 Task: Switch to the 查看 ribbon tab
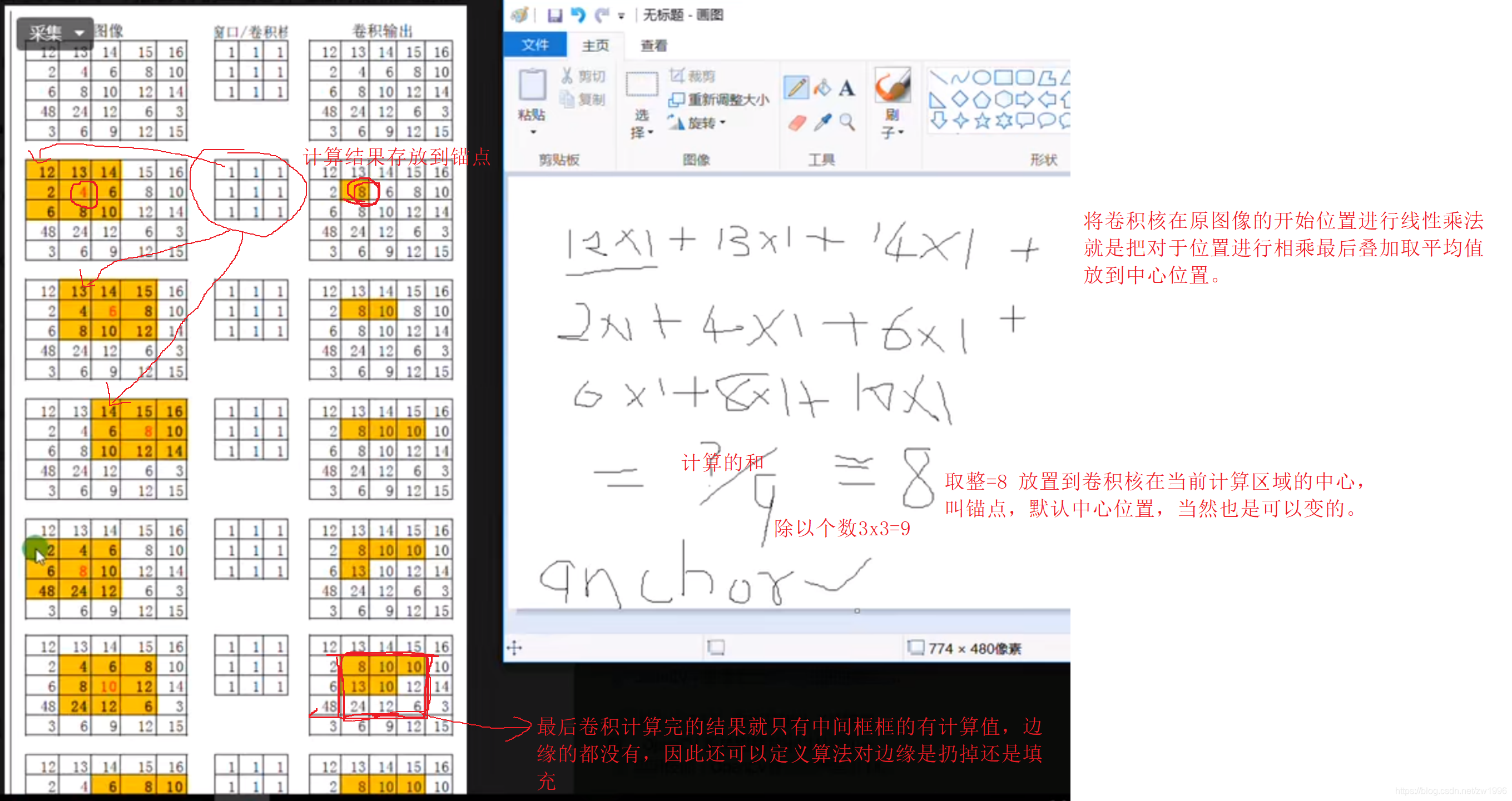point(653,45)
